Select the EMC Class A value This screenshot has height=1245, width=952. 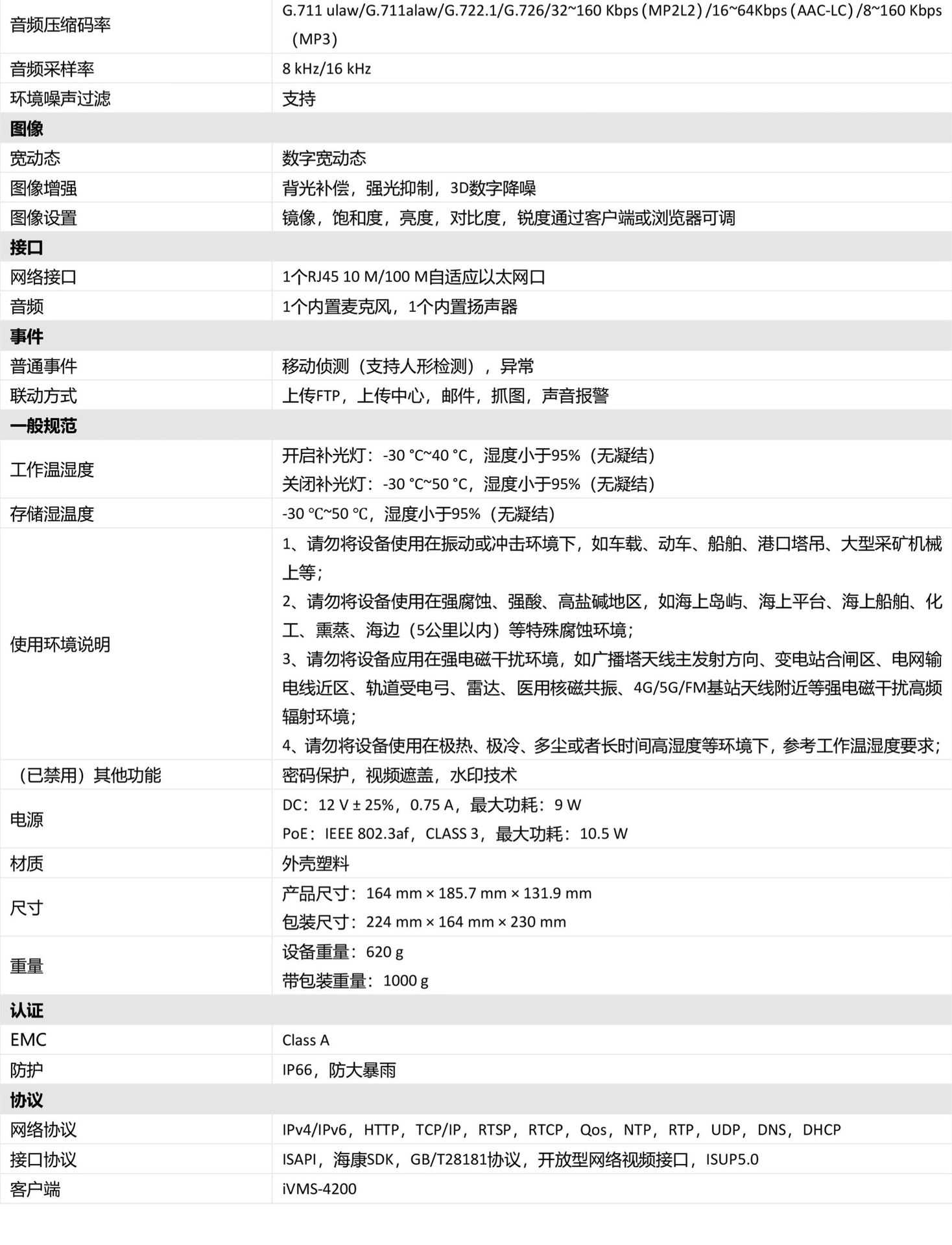(305, 1040)
